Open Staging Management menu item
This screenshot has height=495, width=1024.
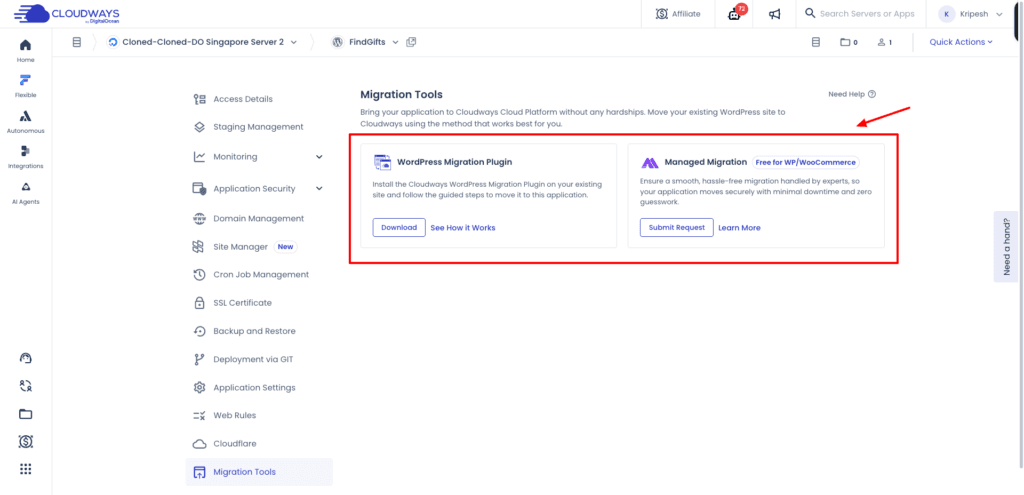[x=259, y=127]
